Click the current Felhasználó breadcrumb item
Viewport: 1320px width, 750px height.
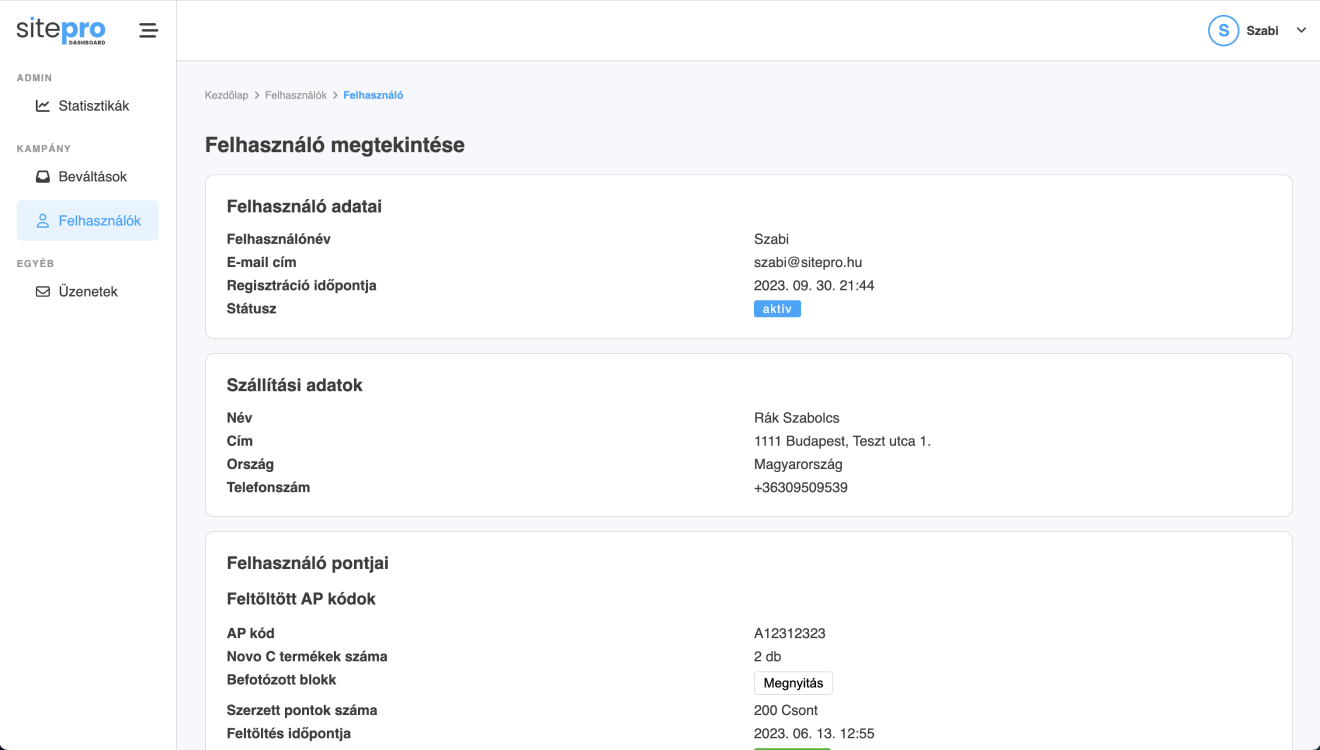(373, 95)
